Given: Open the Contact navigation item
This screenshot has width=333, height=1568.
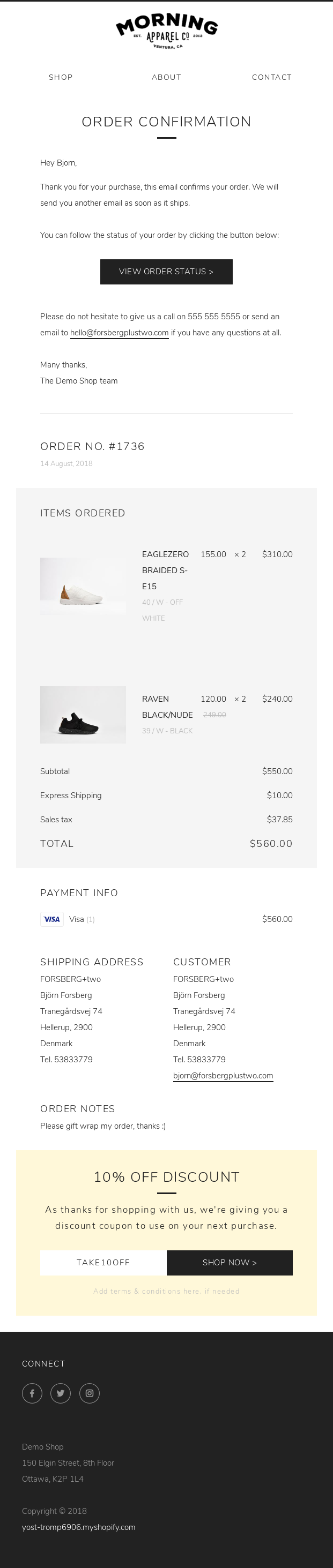Looking at the screenshot, I should point(271,77).
